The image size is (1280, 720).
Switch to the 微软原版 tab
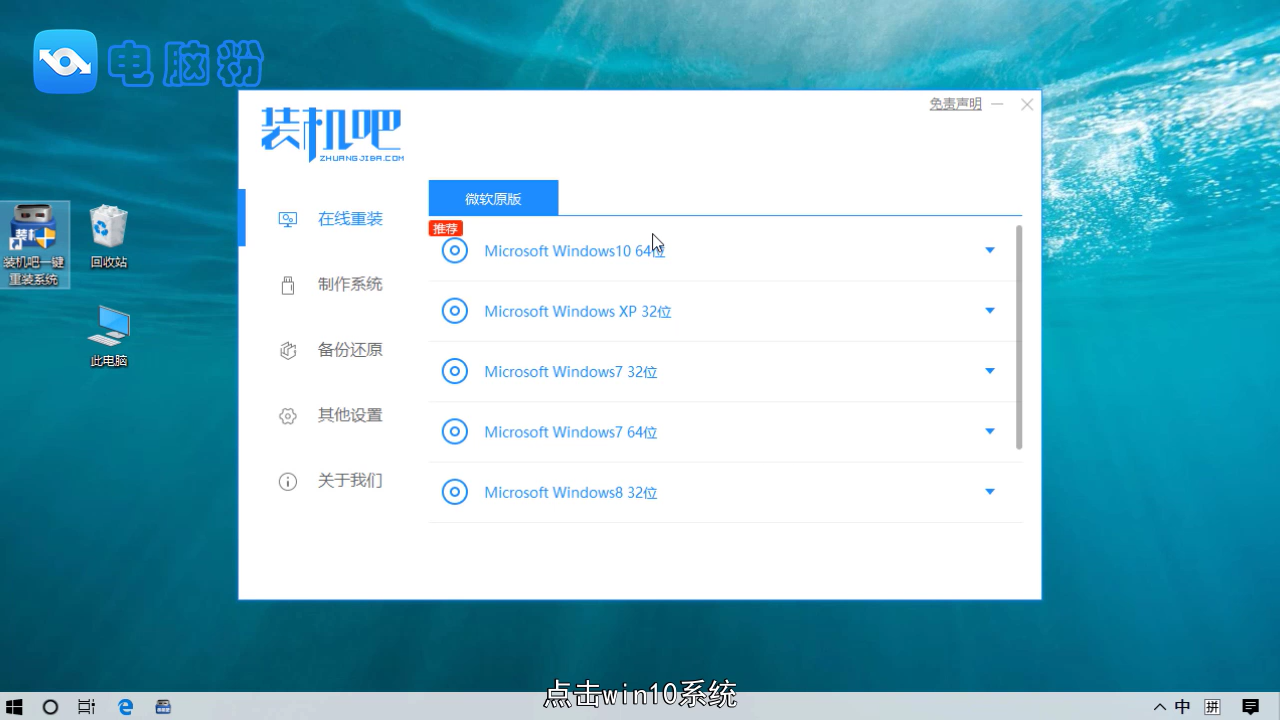point(493,198)
